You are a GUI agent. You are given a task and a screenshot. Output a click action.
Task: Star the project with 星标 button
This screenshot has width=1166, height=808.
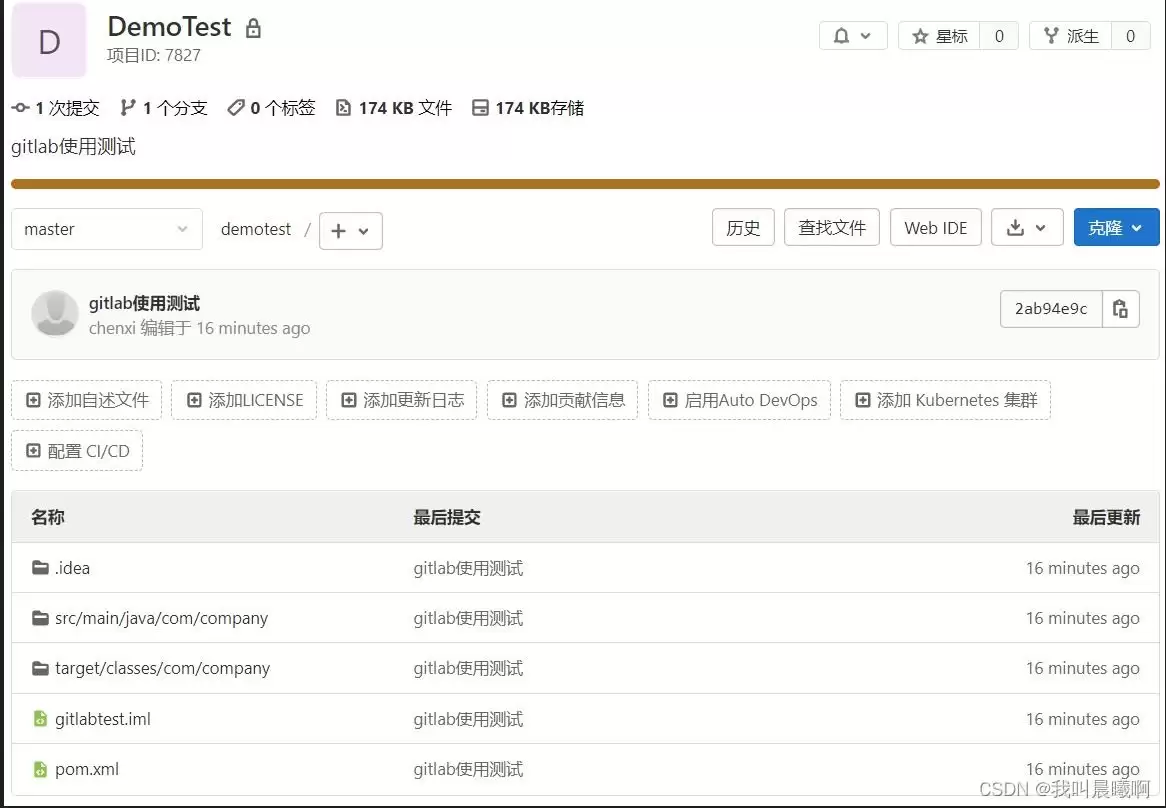click(x=940, y=36)
